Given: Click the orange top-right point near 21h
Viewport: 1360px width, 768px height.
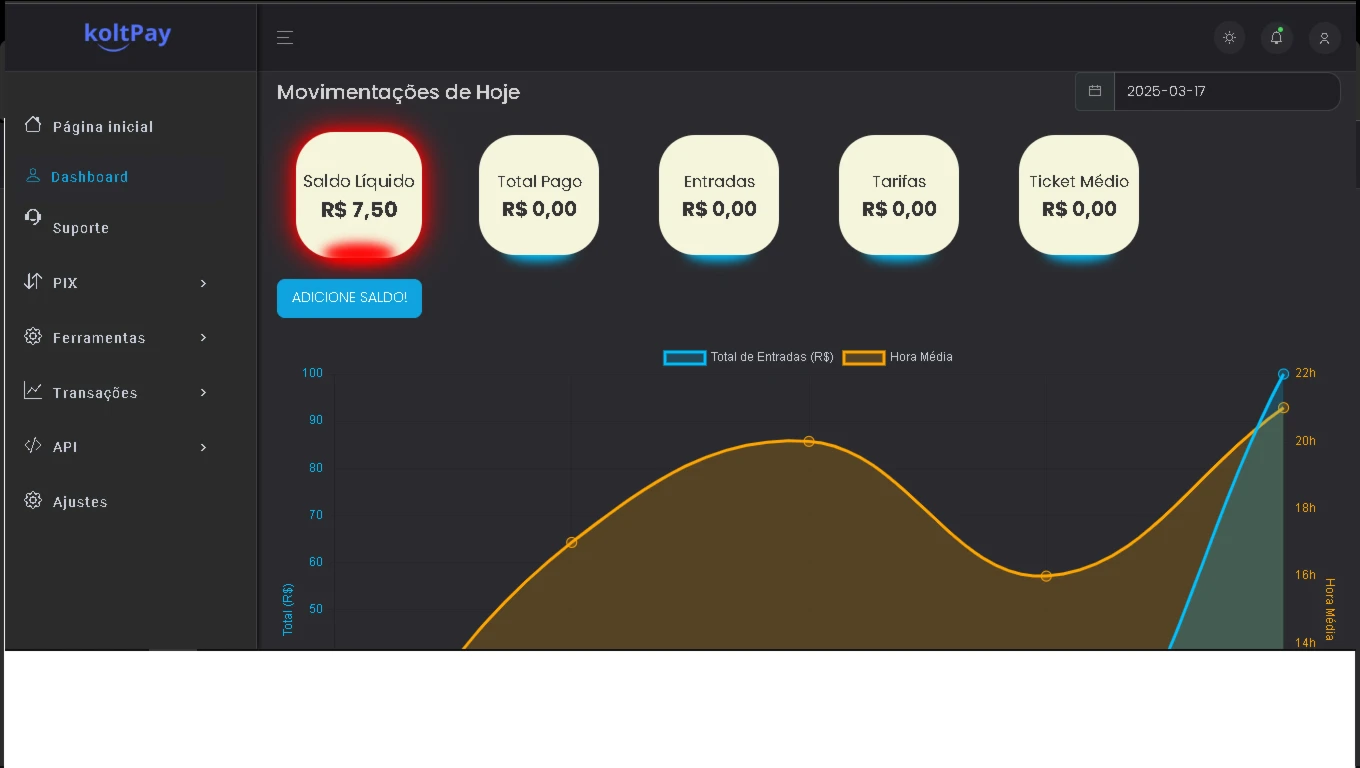Looking at the screenshot, I should pos(1284,408).
